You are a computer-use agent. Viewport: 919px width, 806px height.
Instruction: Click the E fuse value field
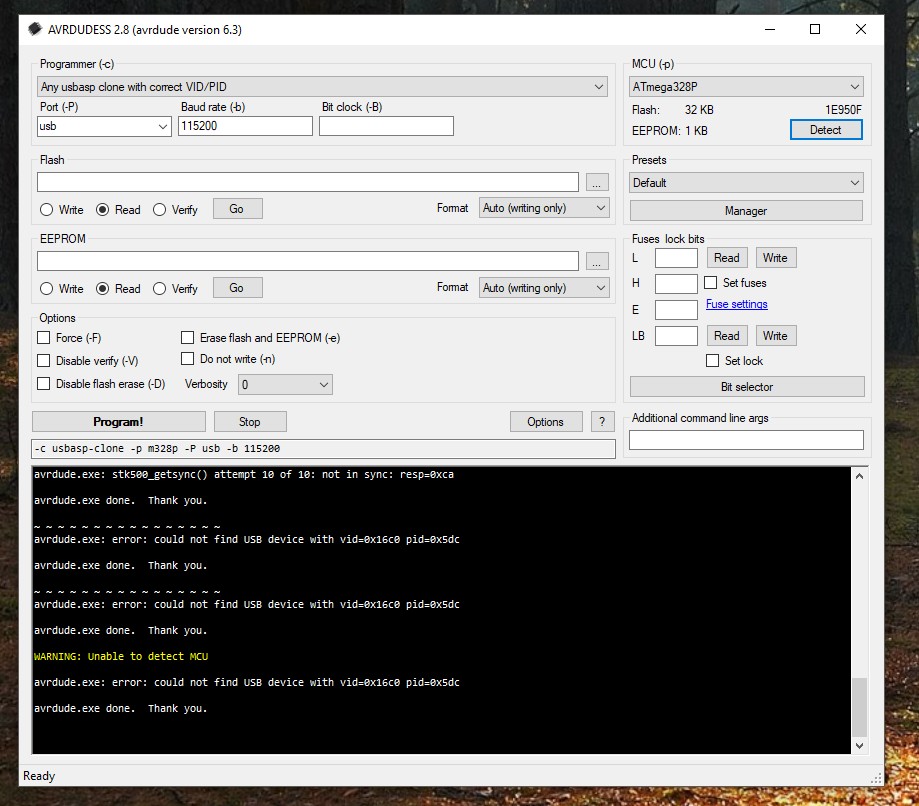pyautogui.click(x=676, y=310)
